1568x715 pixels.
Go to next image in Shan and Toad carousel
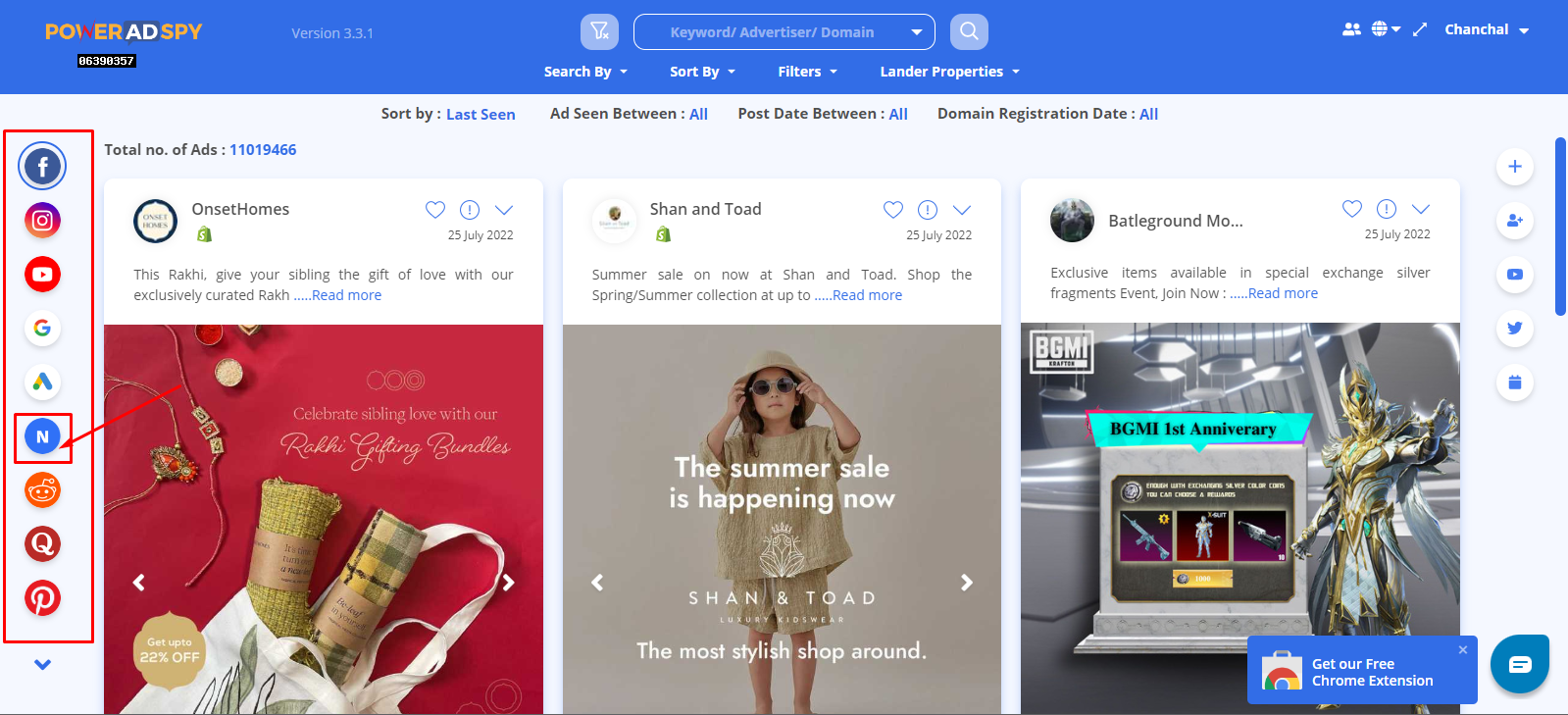[967, 583]
